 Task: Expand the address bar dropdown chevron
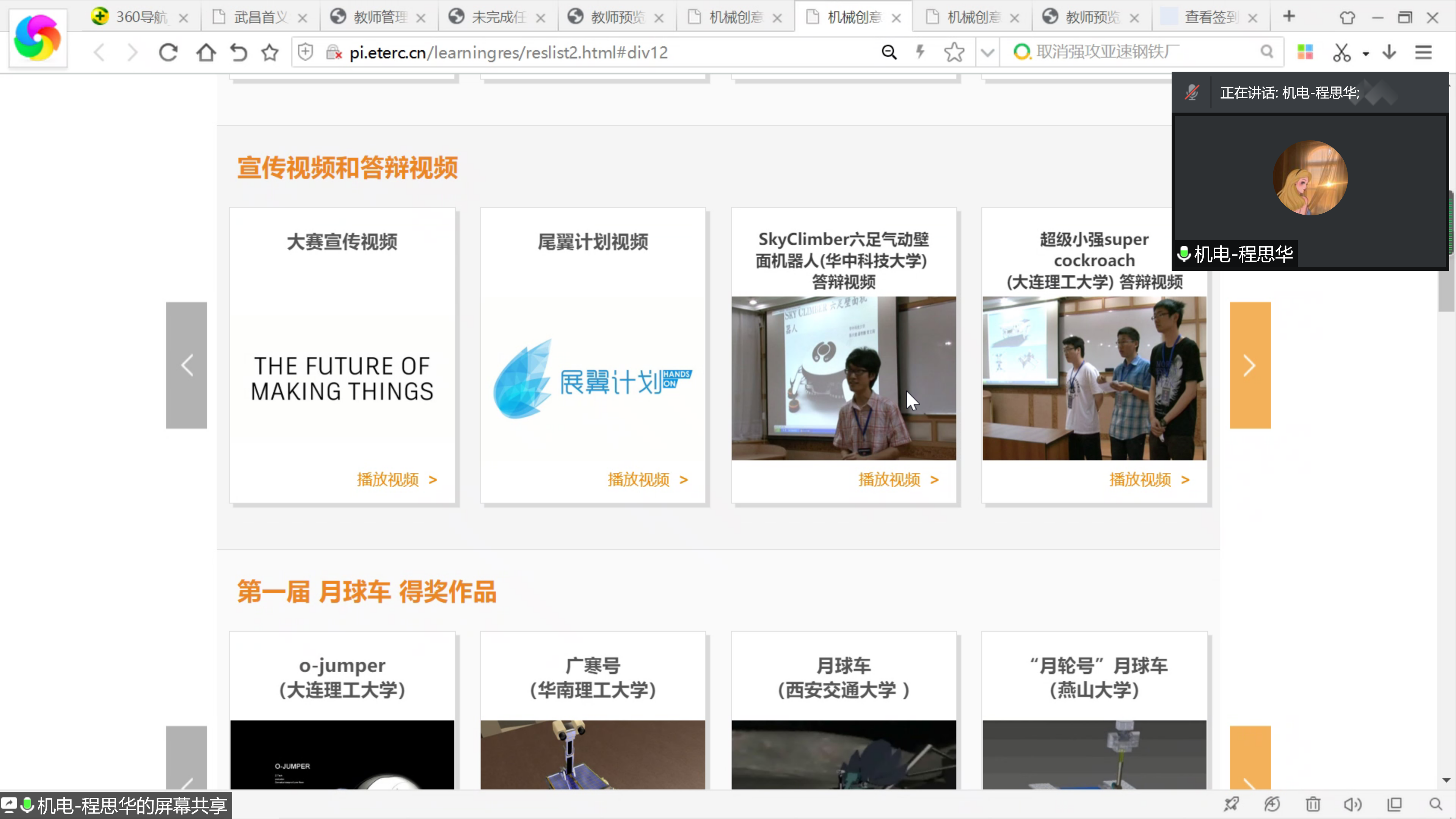(987, 53)
